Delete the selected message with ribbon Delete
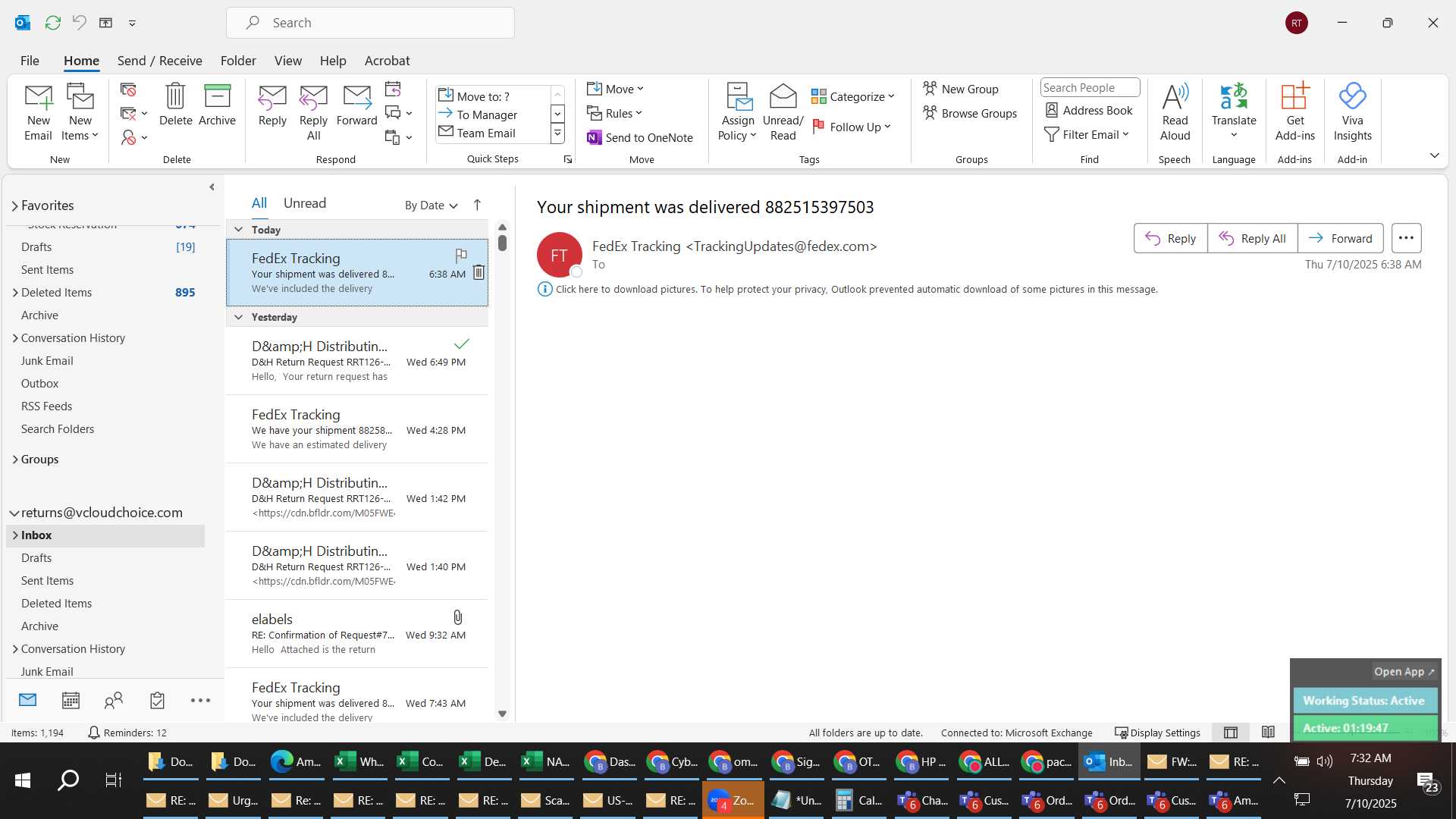 pos(175,105)
